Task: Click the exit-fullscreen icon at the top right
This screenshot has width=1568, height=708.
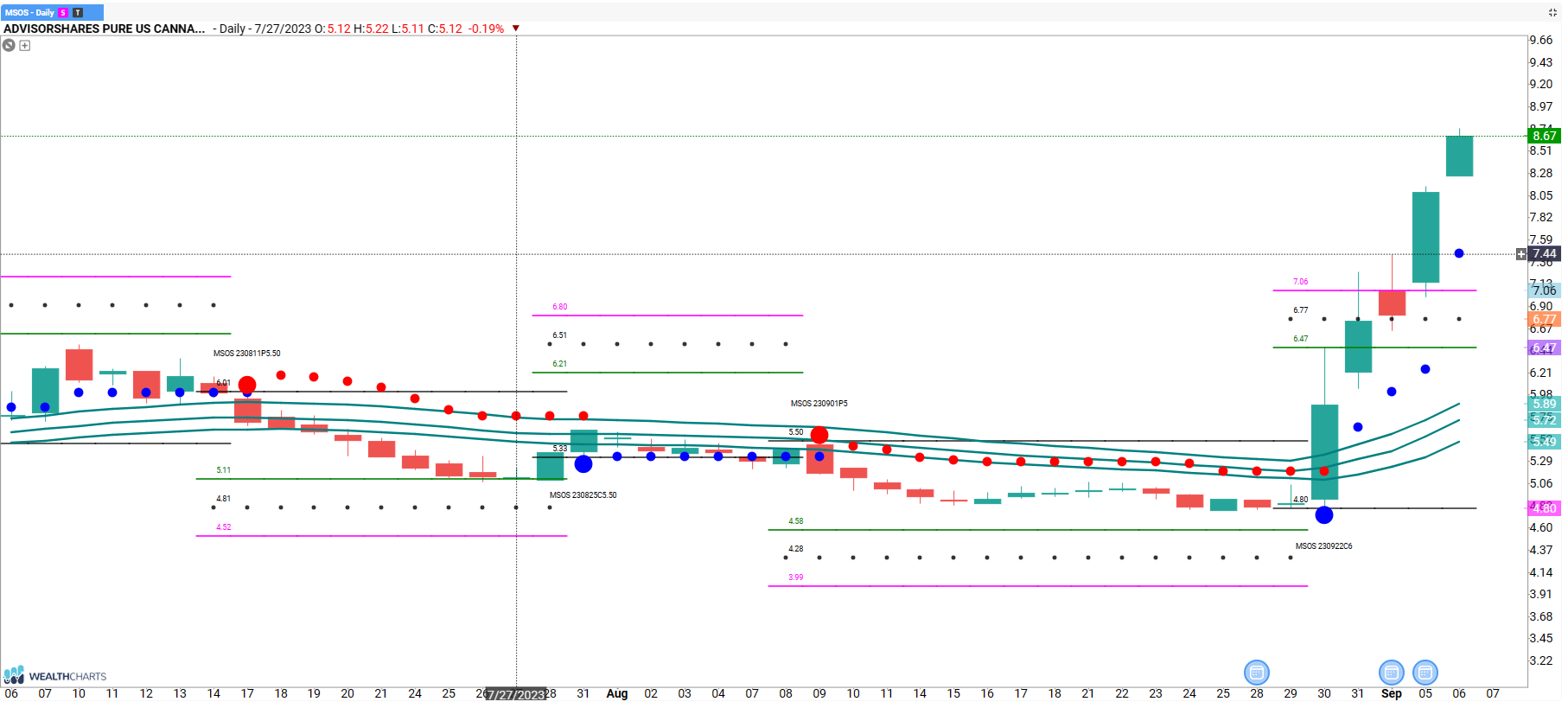Action: point(1553,12)
